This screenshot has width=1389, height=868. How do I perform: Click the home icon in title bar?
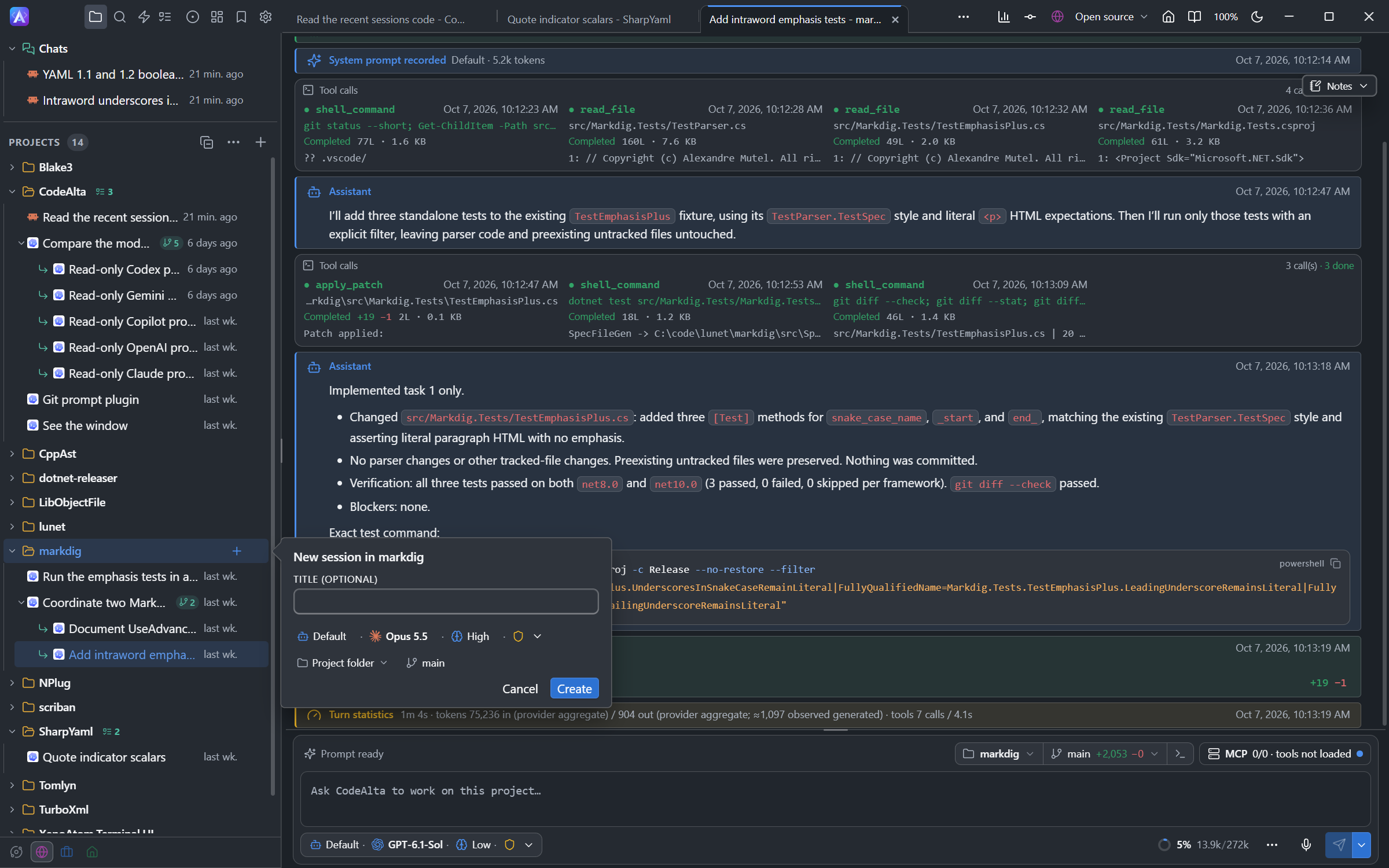[x=1168, y=17]
